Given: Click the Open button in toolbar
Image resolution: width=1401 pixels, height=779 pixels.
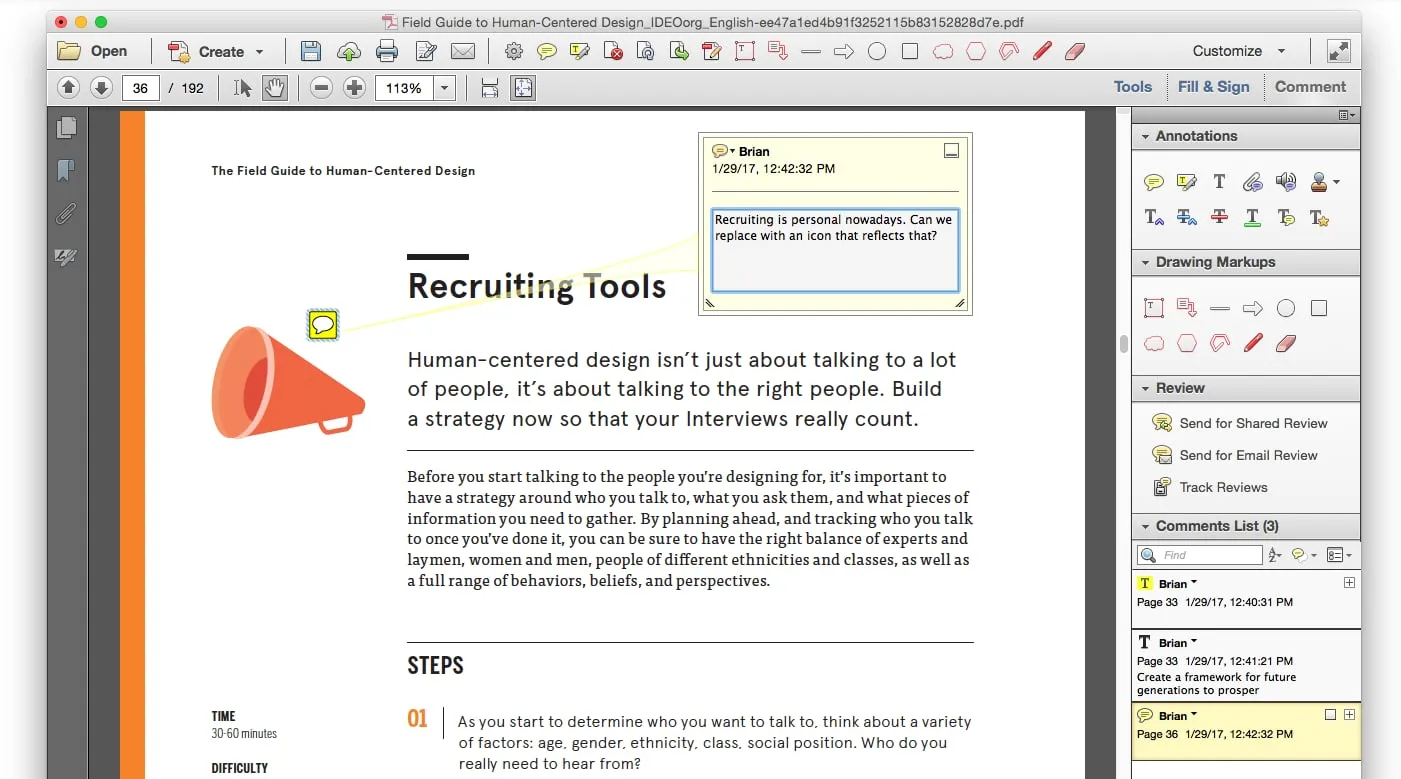Looking at the screenshot, I should click(92, 51).
